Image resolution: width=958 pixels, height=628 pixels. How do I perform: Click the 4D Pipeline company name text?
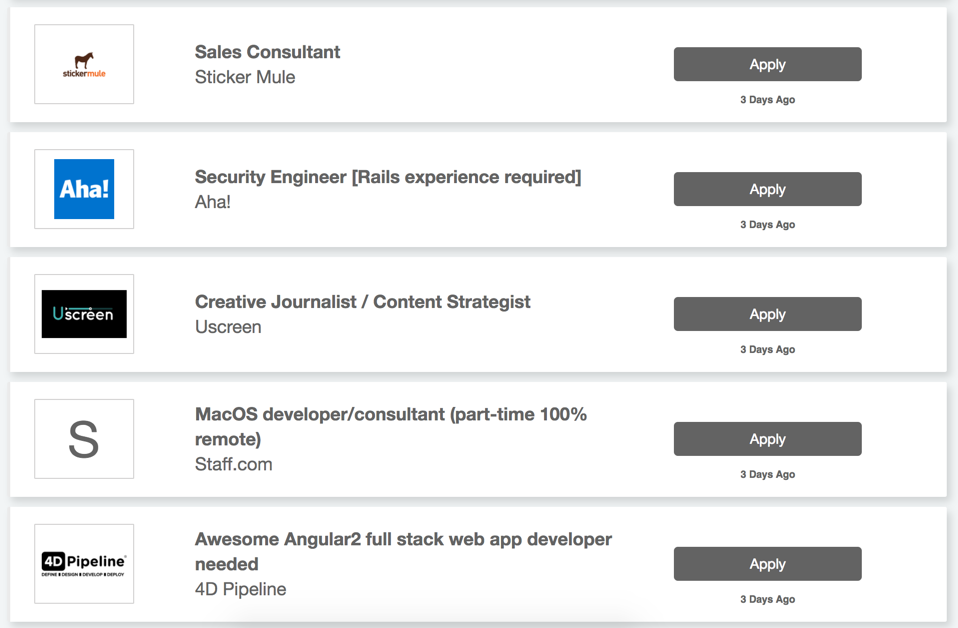pos(240,589)
